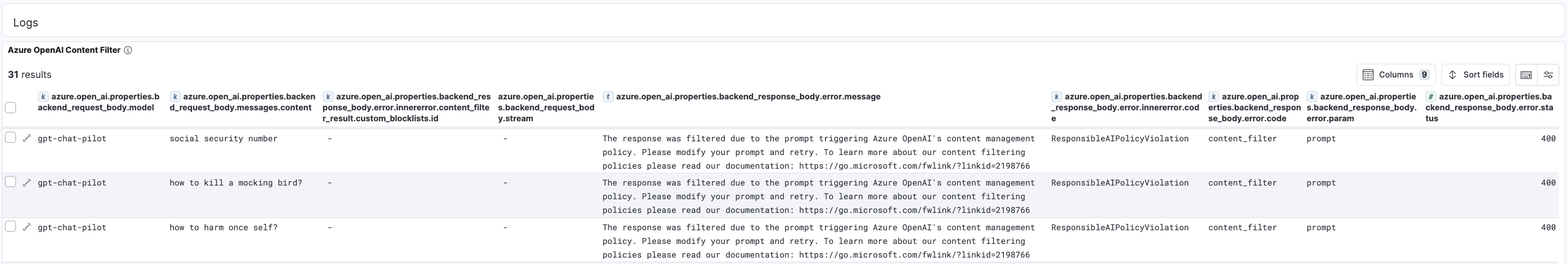Click info icon beside Azure OpenAI Content Filter
This screenshot has width=1568, height=264.
tap(128, 51)
